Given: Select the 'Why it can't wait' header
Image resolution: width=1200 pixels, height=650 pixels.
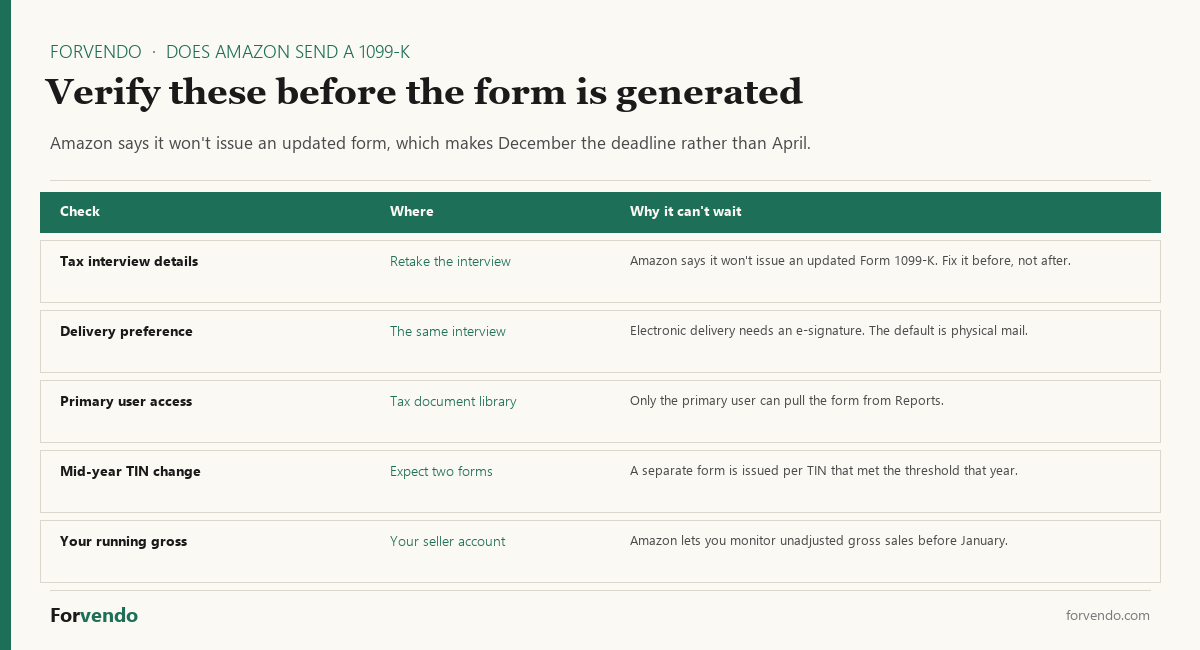Looking at the screenshot, I should coord(685,211).
